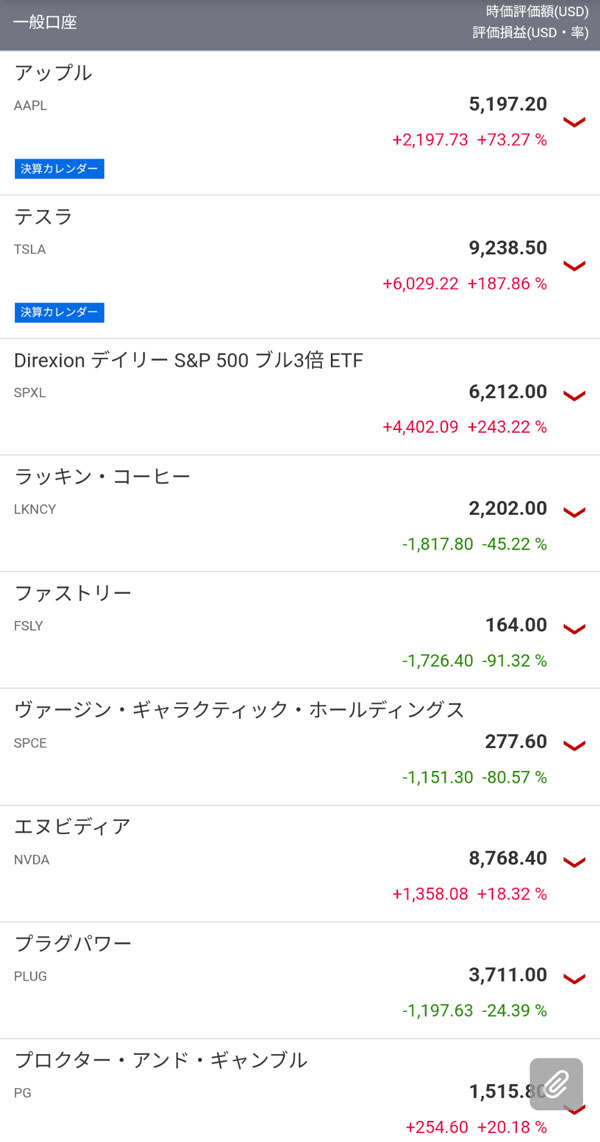
Task: Expand the Plug Power PLUG chevron
Action: (x=574, y=978)
